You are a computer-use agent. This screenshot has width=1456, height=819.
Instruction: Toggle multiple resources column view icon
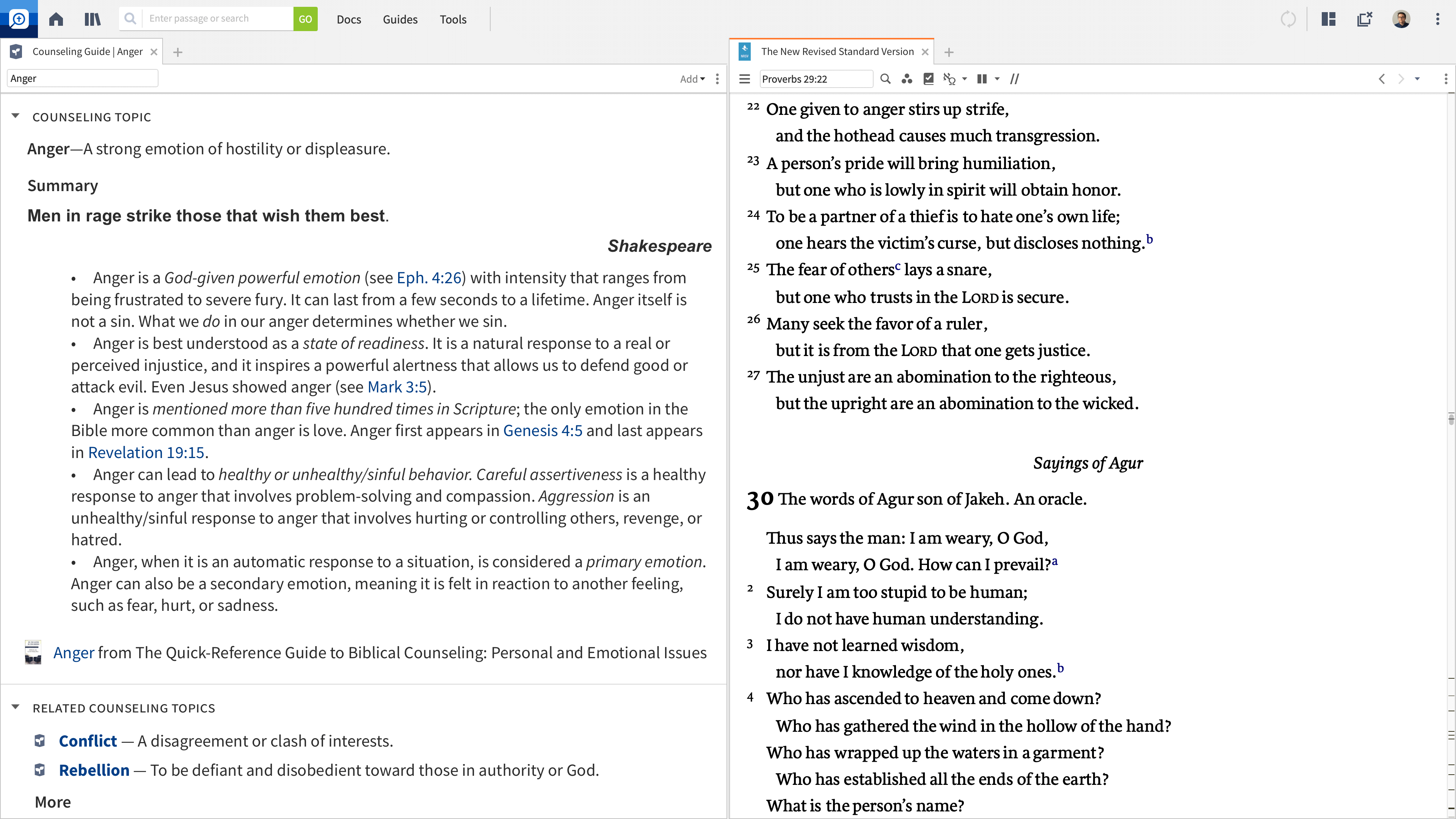tap(982, 79)
